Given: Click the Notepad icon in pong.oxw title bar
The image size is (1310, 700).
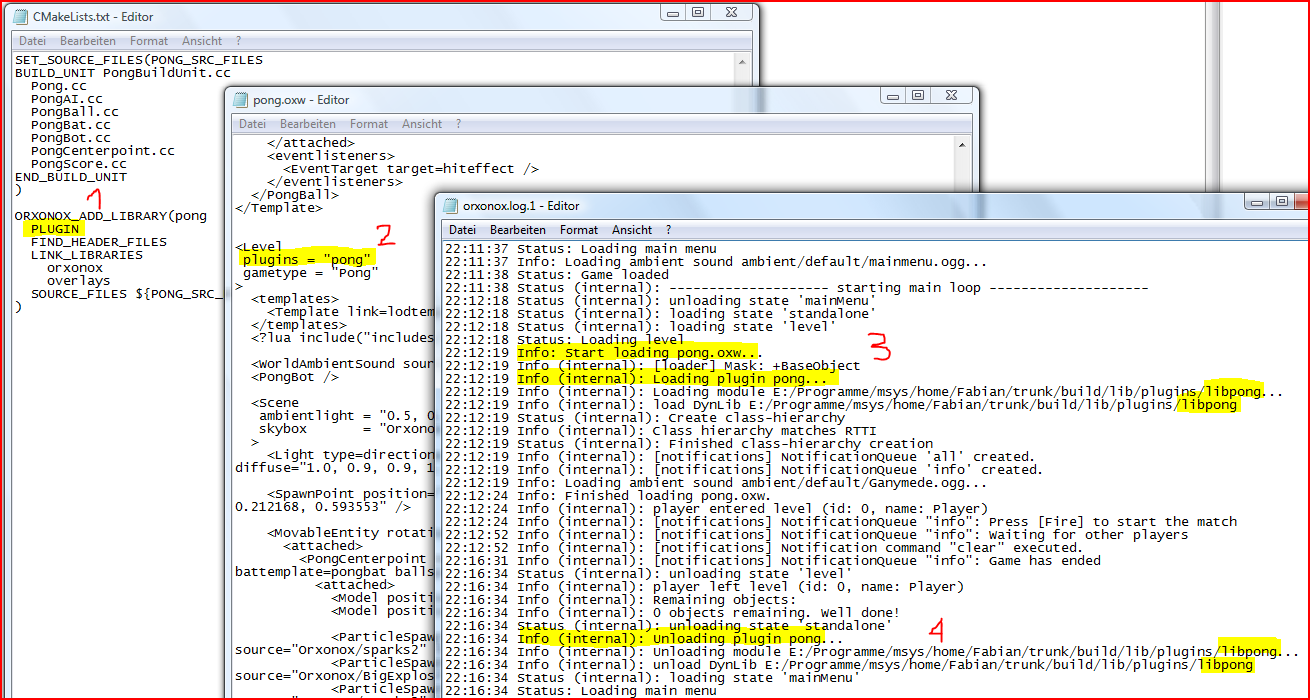Looking at the screenshot, I should [241, 100].
